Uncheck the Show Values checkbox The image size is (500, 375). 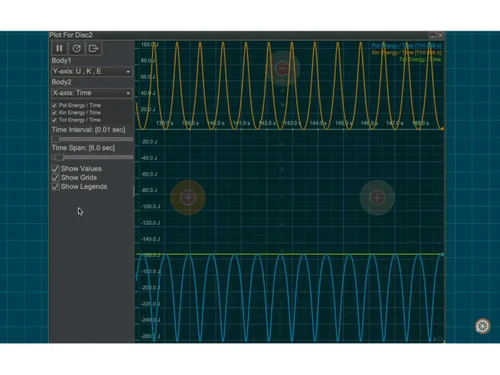click(56, 169)
